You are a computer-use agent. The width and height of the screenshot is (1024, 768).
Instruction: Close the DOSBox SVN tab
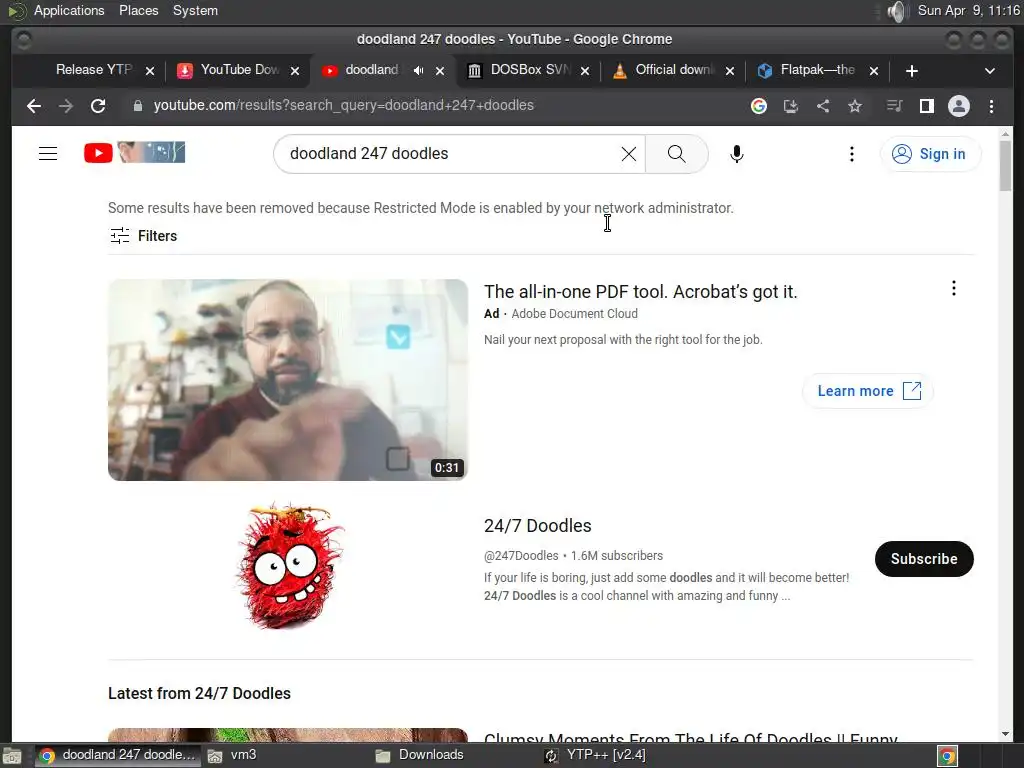tap(585, 71)
